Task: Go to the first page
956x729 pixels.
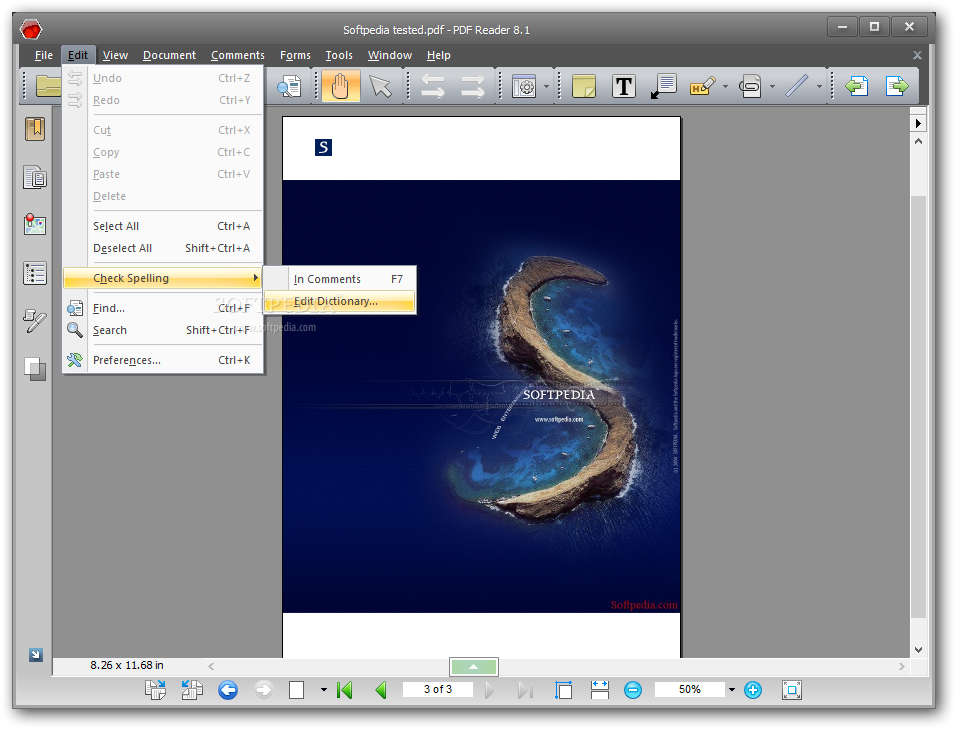Action: (x=344, y=690)
